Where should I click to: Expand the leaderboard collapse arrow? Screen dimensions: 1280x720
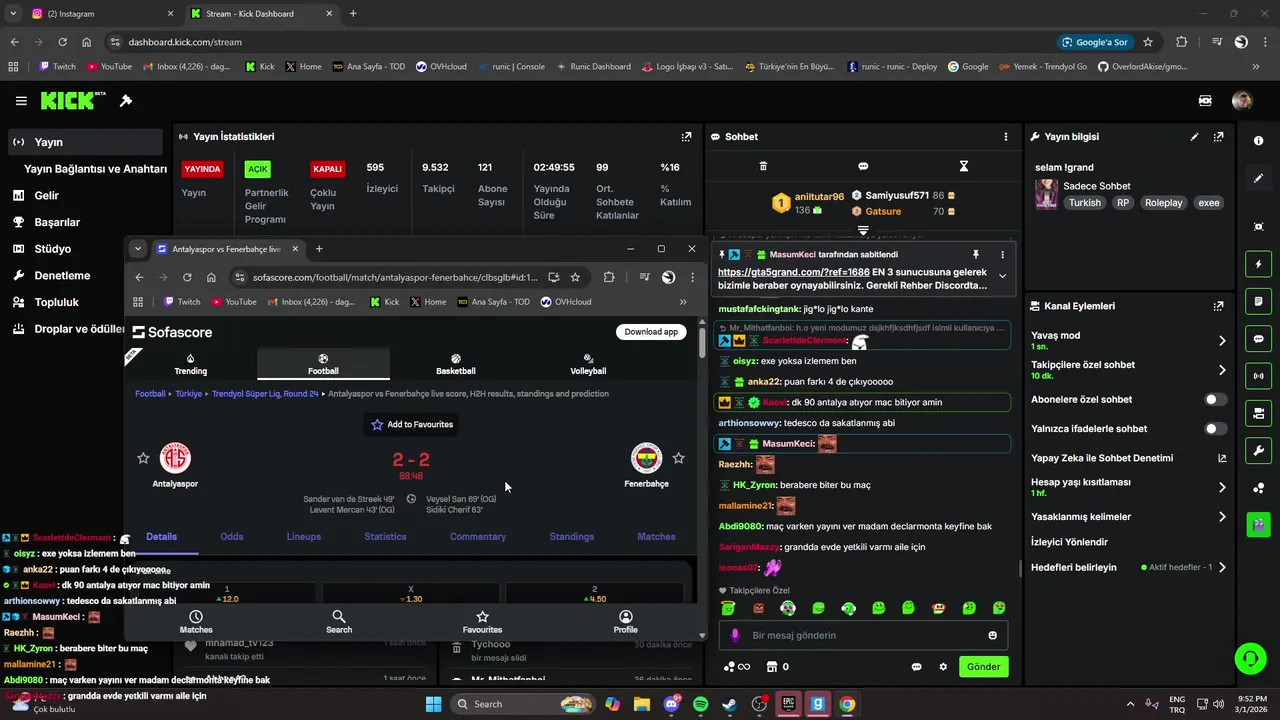863,230
